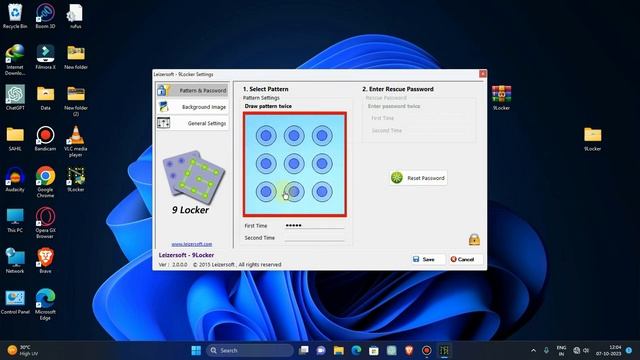Select the top-middle pattern dot
This screenshot has width=640, height=360.
click(294, 136)
